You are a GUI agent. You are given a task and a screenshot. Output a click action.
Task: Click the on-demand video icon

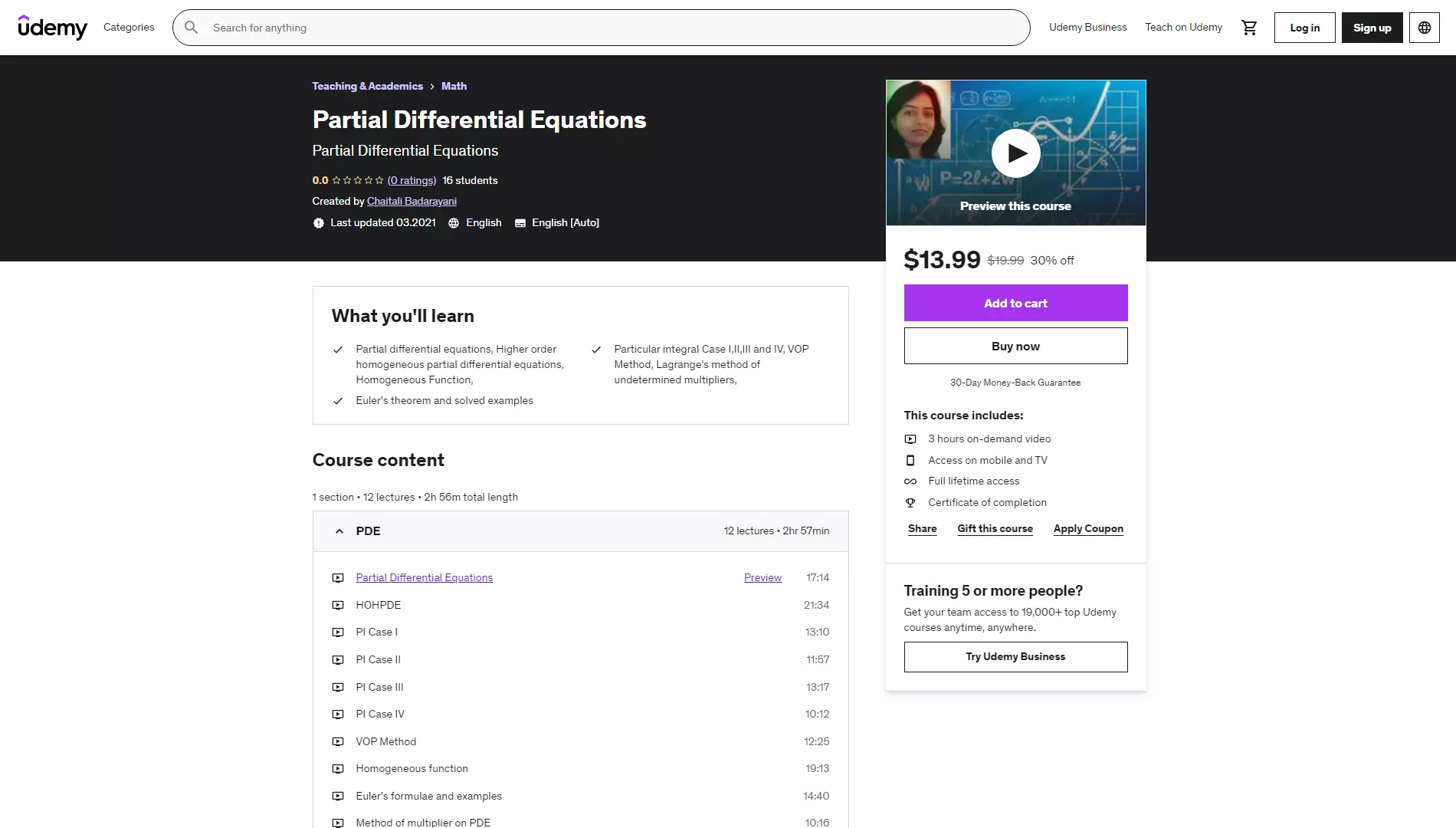click(910, 439)
